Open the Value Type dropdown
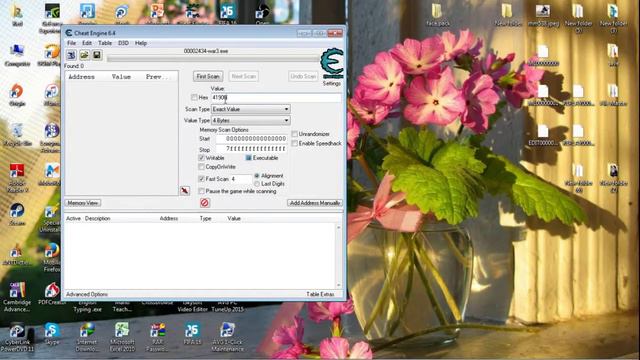 (251, 120)
